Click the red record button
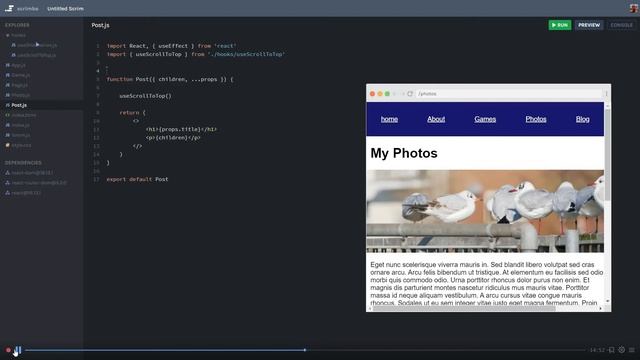The width and height of the screenshot is (640, 360). [x=8, y=350]
